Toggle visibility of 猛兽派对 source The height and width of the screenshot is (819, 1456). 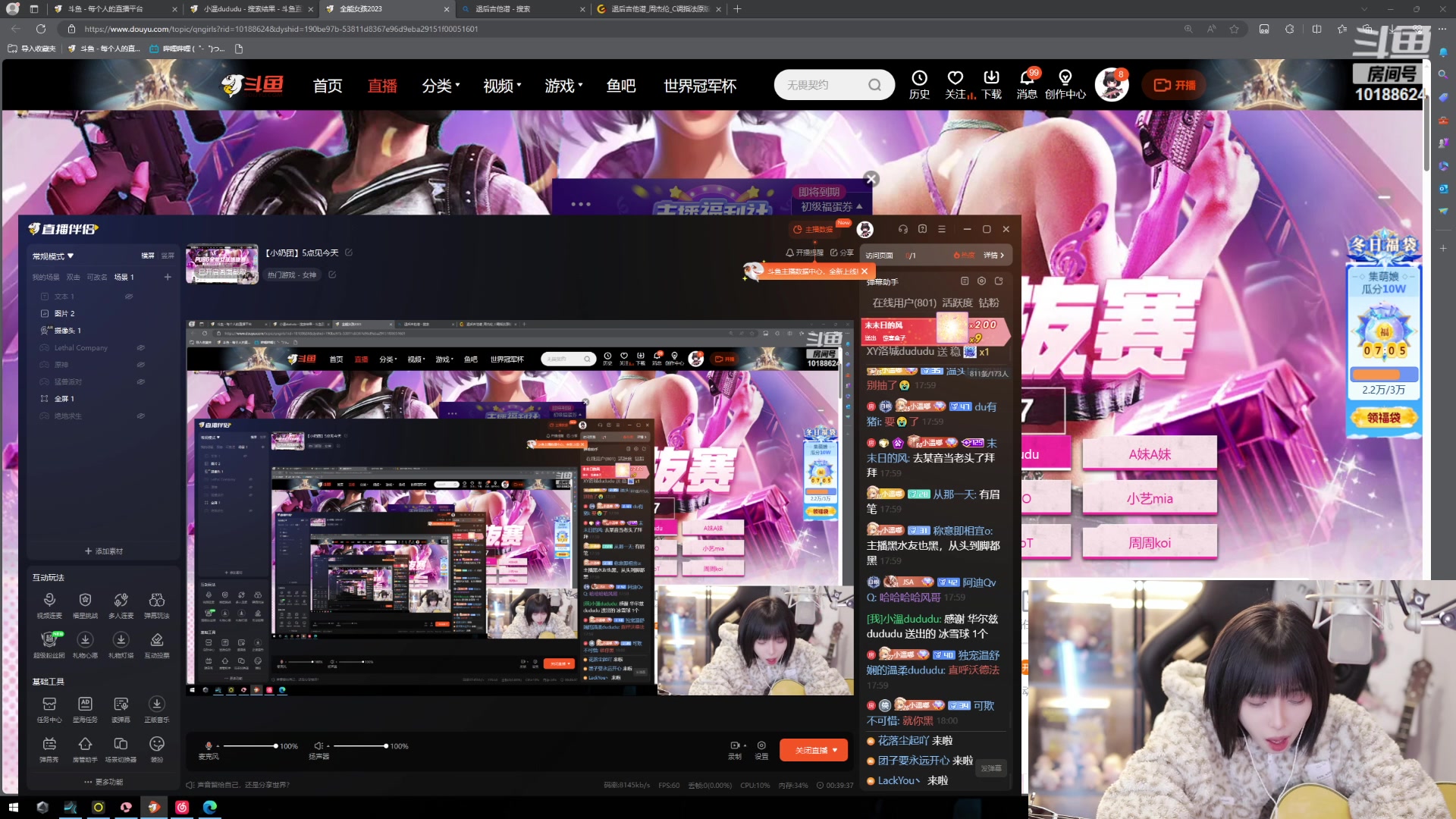pos(140,381)
